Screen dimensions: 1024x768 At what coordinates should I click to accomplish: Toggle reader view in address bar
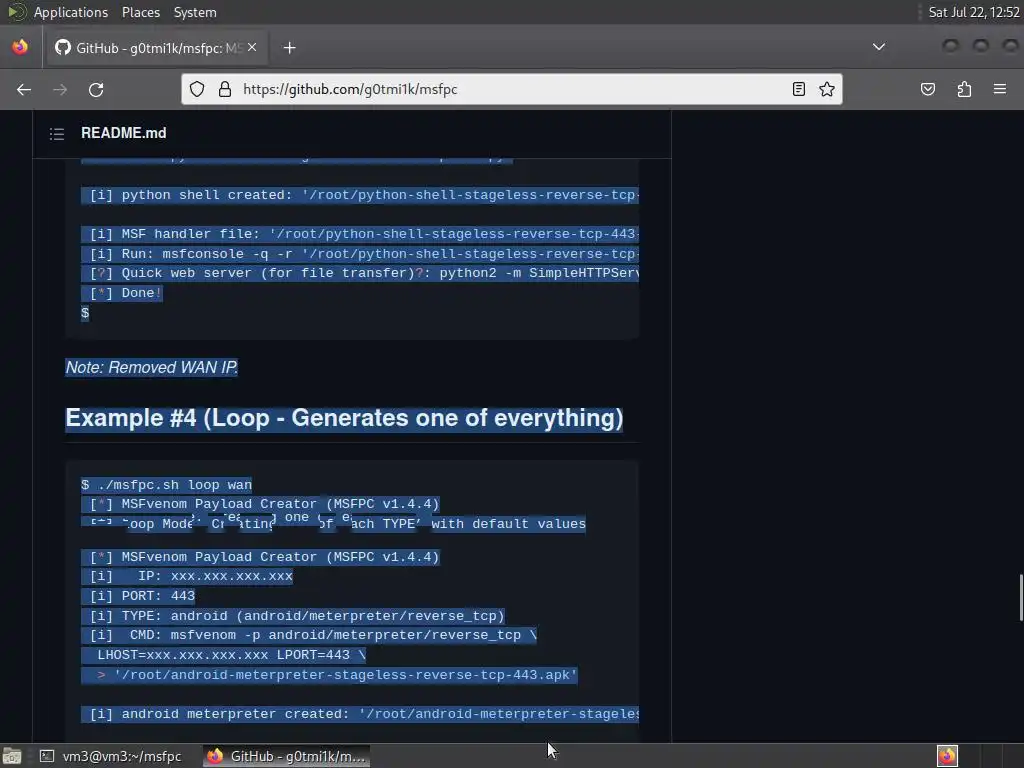point(798,89)
